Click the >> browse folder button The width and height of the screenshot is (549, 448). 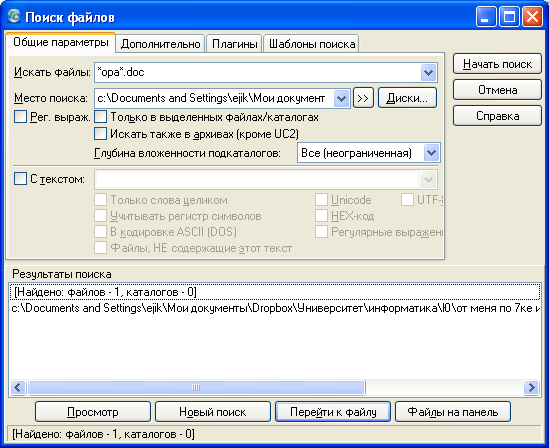(x=363, y=98)
